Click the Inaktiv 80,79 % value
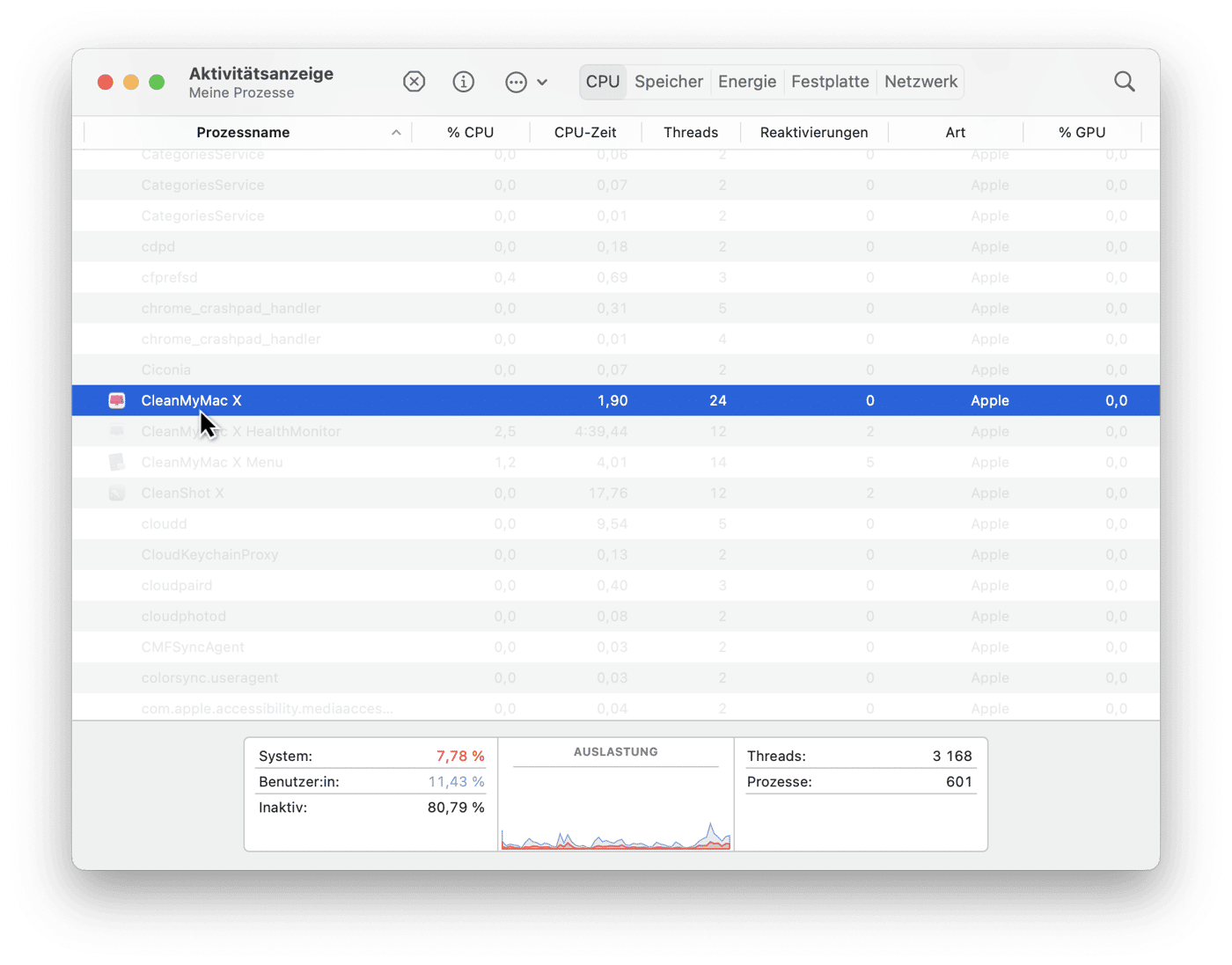This screenshot has width=1232, height=965. (456, 808)
